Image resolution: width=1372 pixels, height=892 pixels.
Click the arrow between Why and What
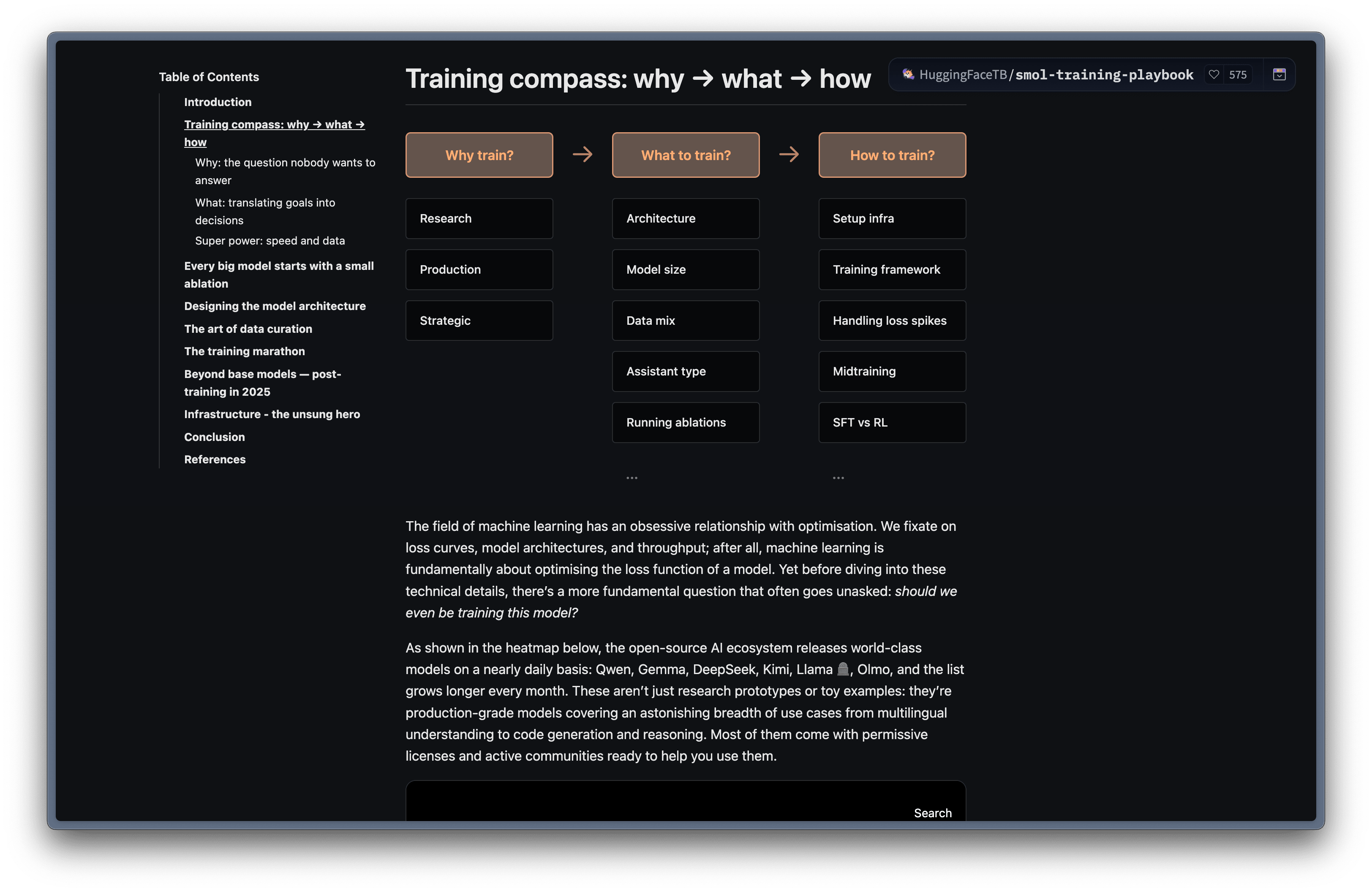[582, 155]
